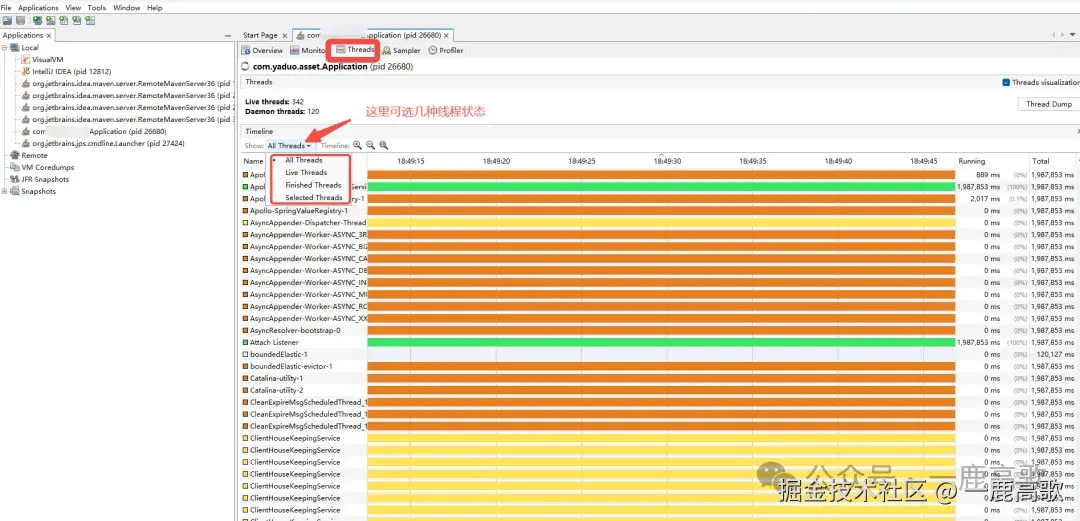The height and width of the screenshot is (521, 1080).
Task: Close the Timeline section
Action: click(1077, 131)
